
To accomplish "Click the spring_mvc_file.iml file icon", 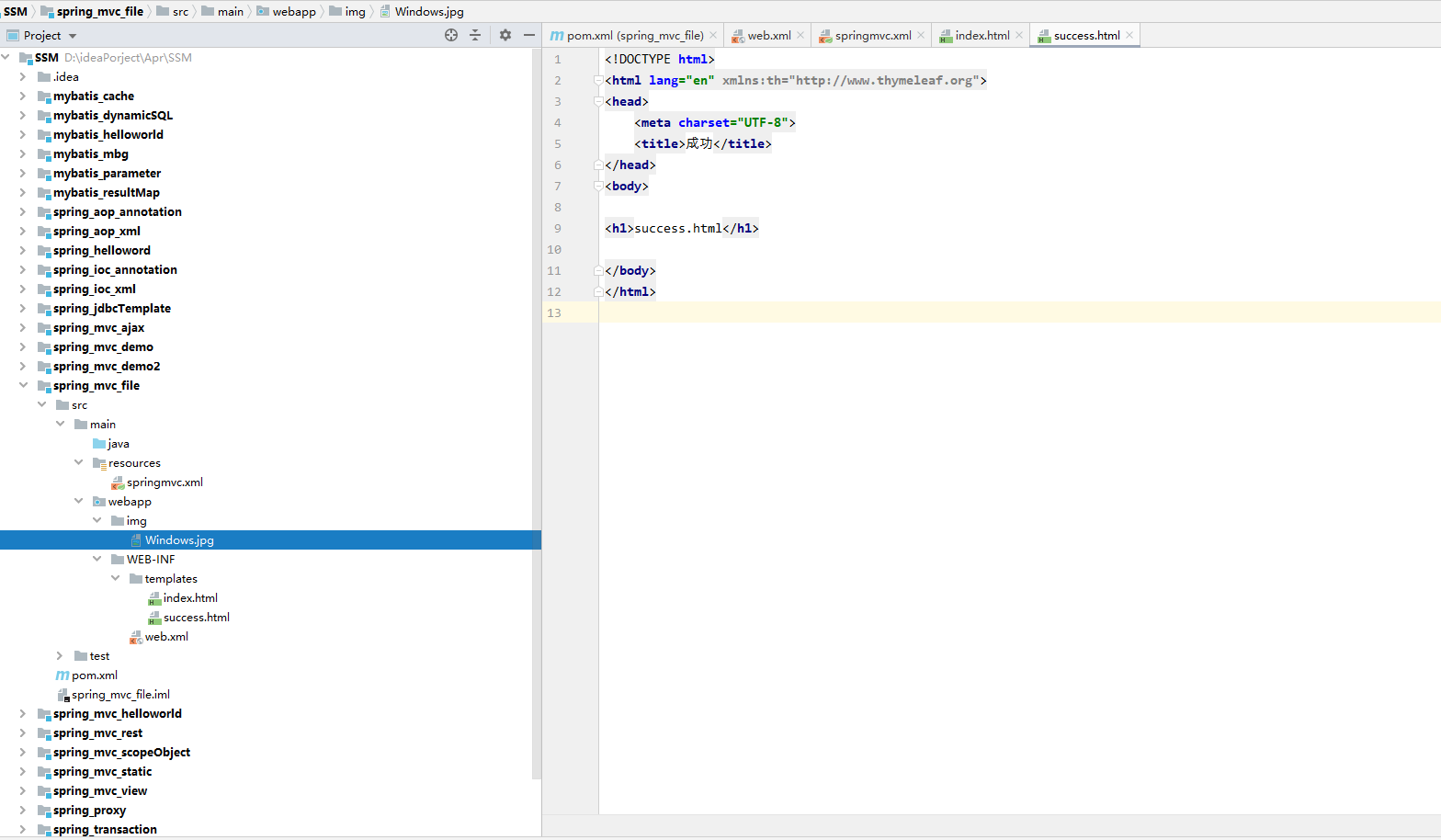I will click(63, 695).
